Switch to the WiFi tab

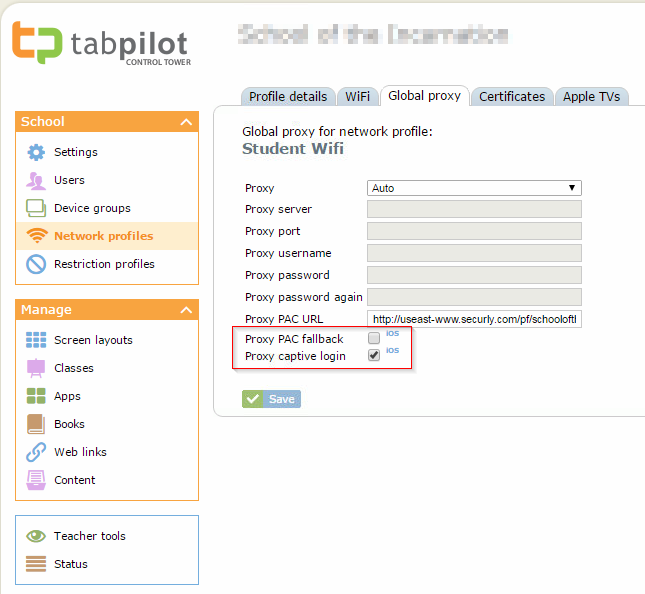[x=357, y=97]
